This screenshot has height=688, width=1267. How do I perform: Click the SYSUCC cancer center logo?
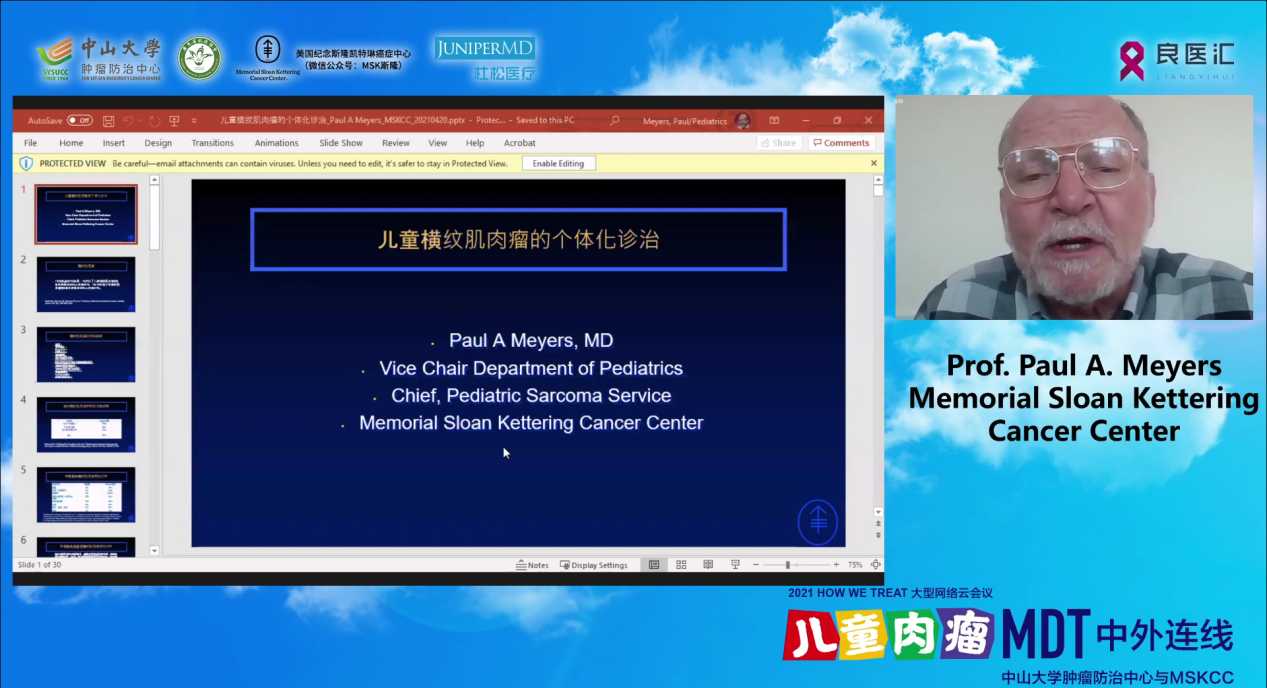[97, 60]
